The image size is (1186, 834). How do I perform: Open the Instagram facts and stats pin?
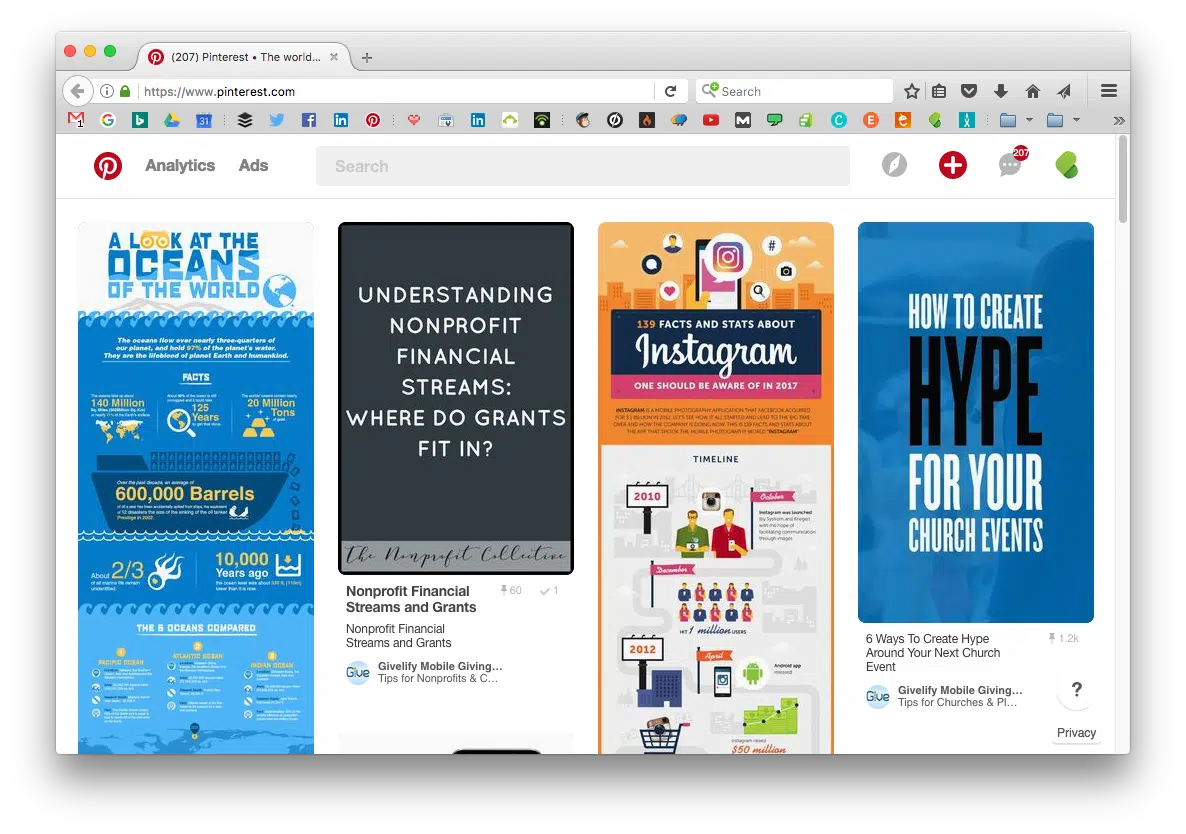click(x=716, y=488)
